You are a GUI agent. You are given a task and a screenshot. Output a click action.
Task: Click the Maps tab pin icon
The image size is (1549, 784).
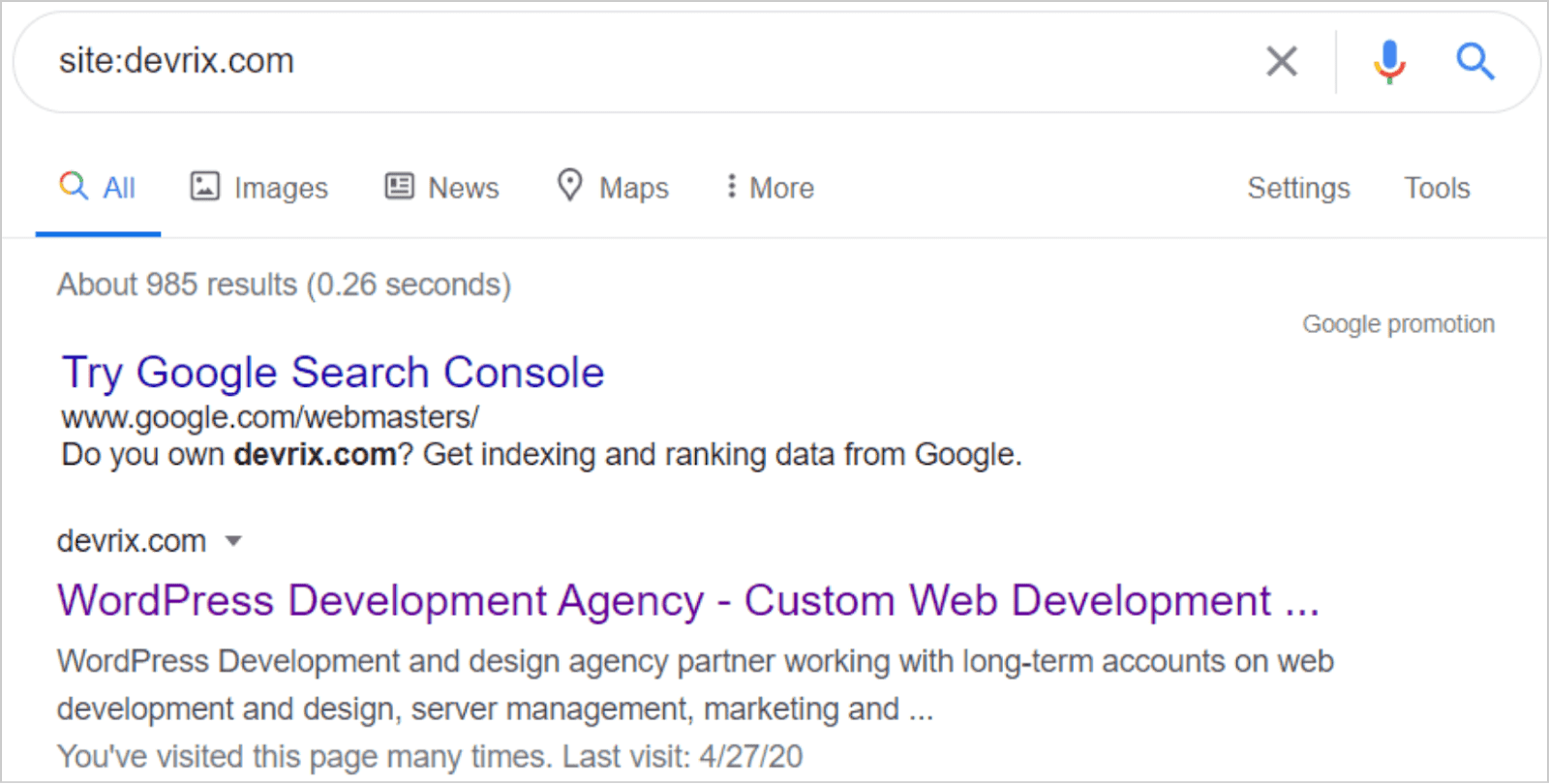pos(570,185)
